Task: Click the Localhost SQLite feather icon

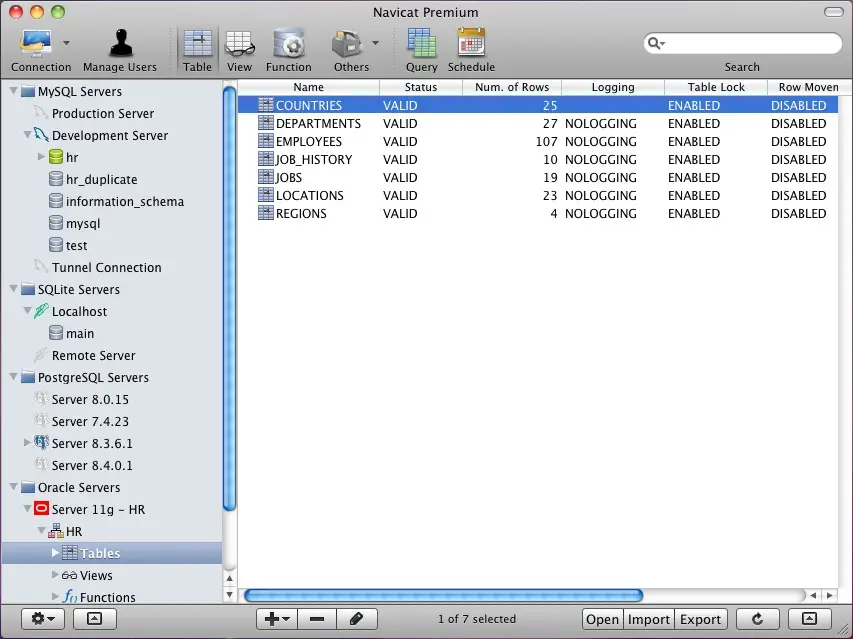Action: [x=41, y=311]
